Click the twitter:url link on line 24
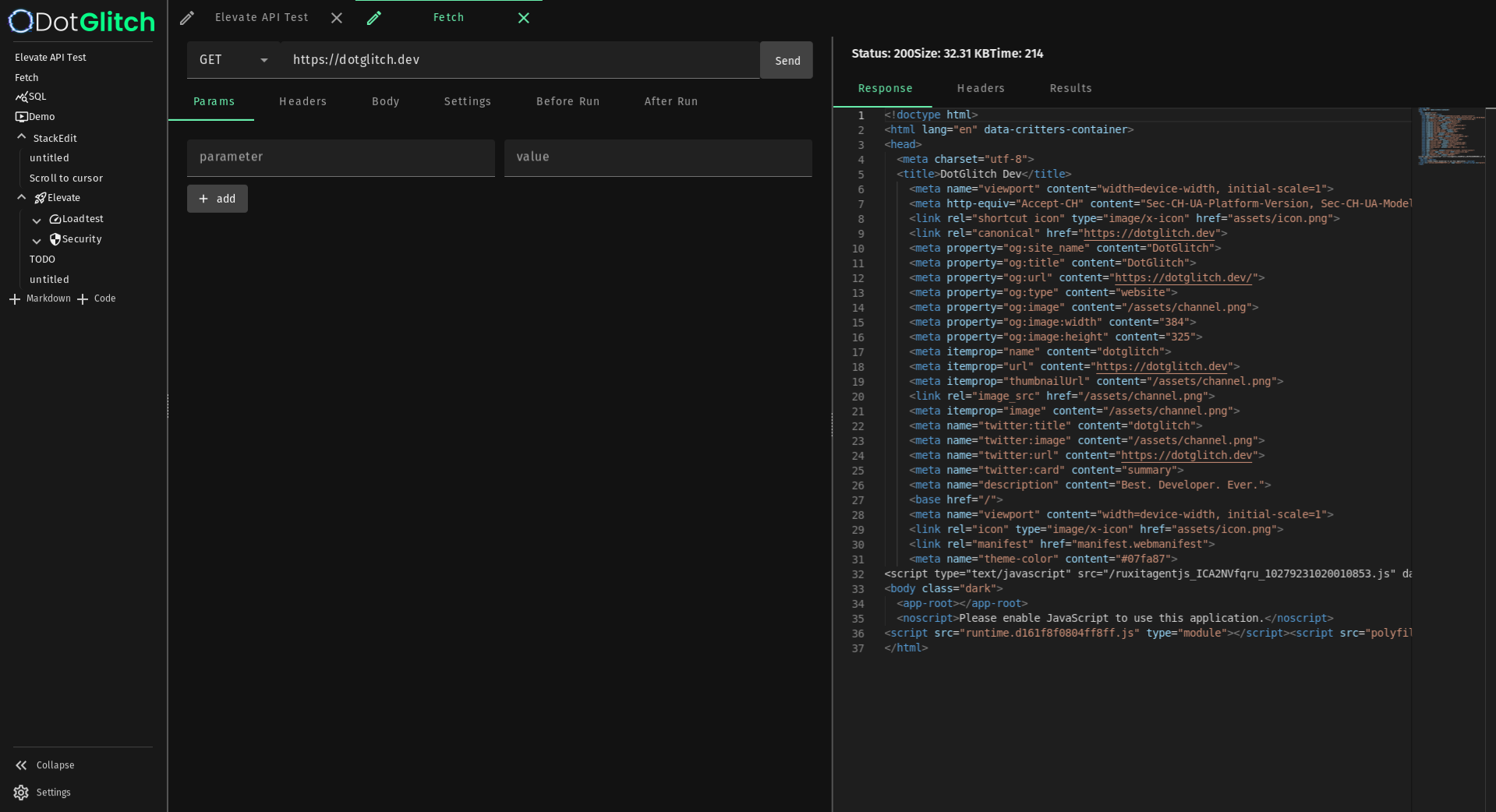This screenshot has height=812, width=1496. pyautogui.click(x=1187, y=455)
